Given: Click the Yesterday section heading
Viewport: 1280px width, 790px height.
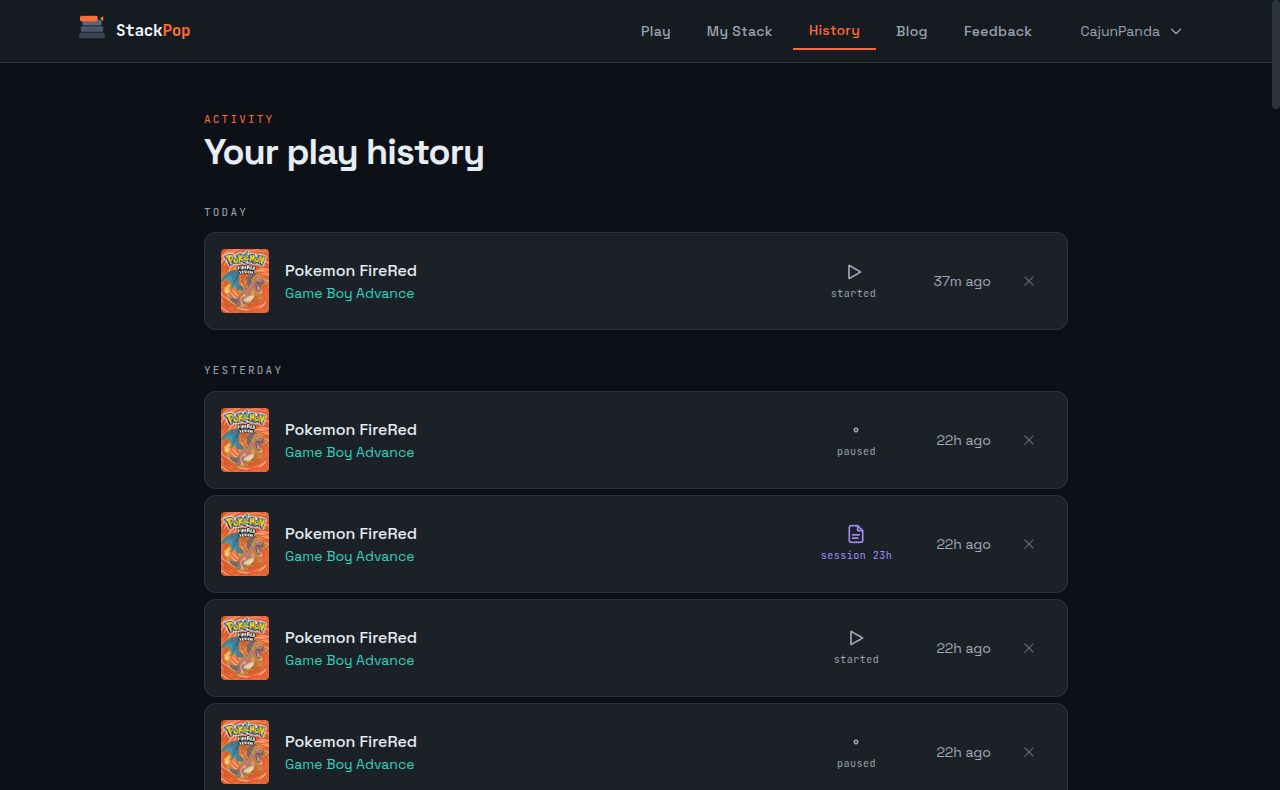Looking at the screenshot, I should (x=243, y=370).
